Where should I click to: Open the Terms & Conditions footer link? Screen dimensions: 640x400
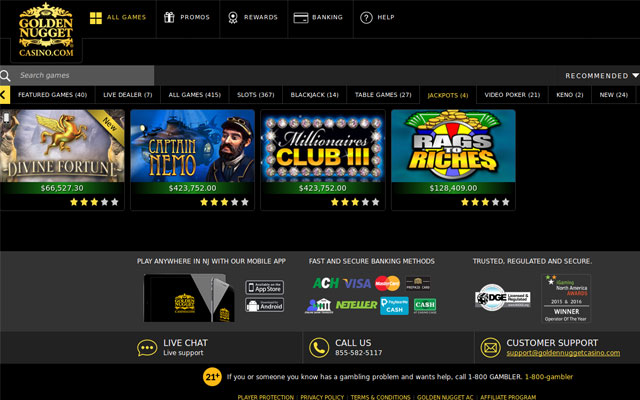(x=380, y=397)
